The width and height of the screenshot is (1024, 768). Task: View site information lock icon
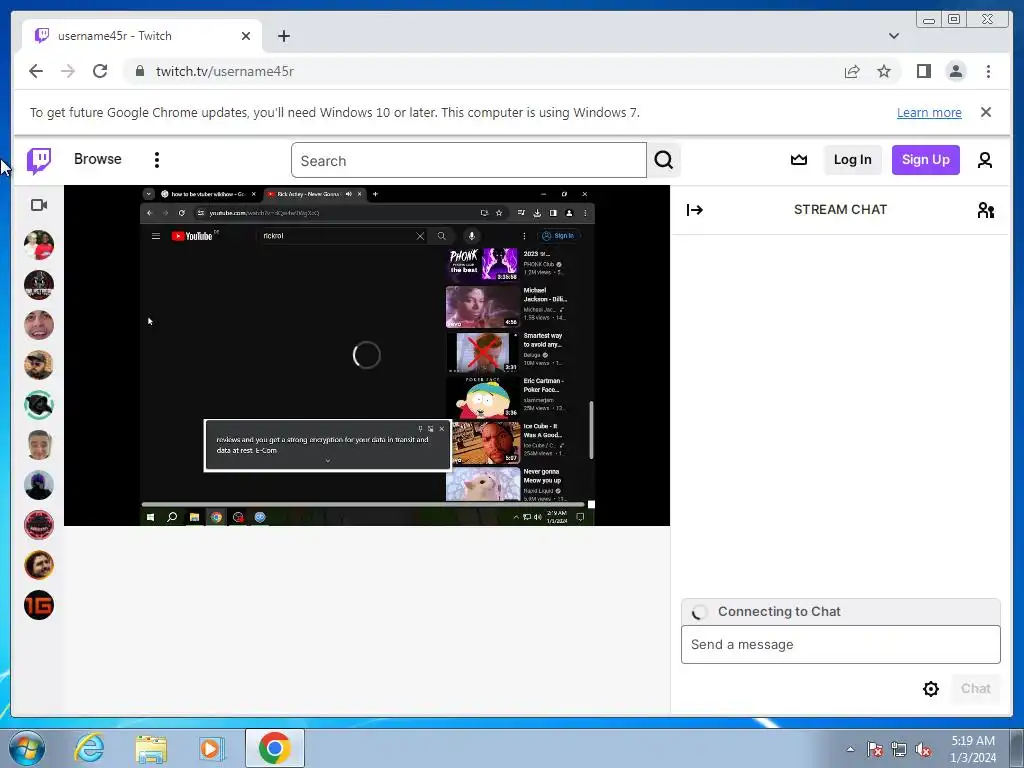[x=140, y=71]
